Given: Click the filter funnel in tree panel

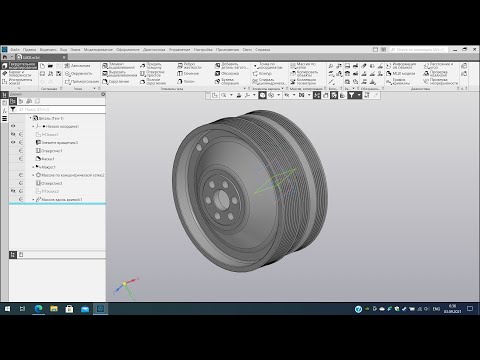Looking at the screenshot, I should point(13,109).
